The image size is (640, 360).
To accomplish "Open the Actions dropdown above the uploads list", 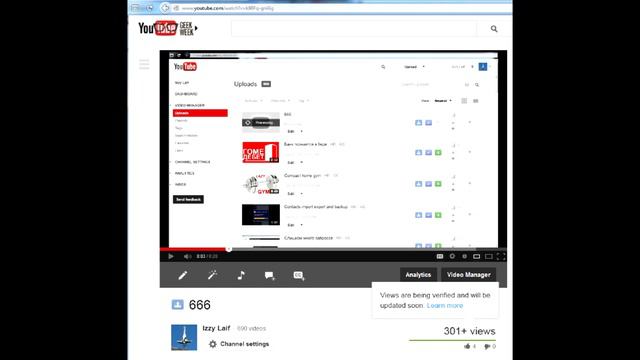I will [253, 101].
